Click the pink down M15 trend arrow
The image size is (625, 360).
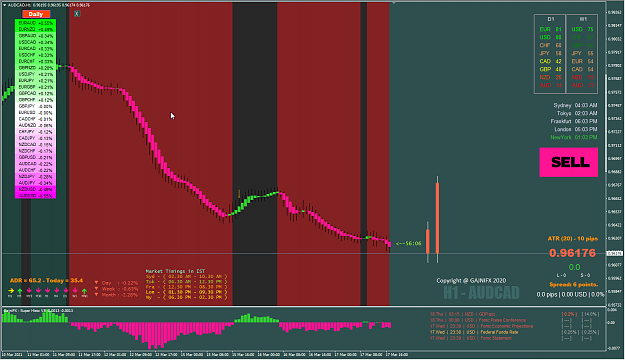(x=29, y=291)
